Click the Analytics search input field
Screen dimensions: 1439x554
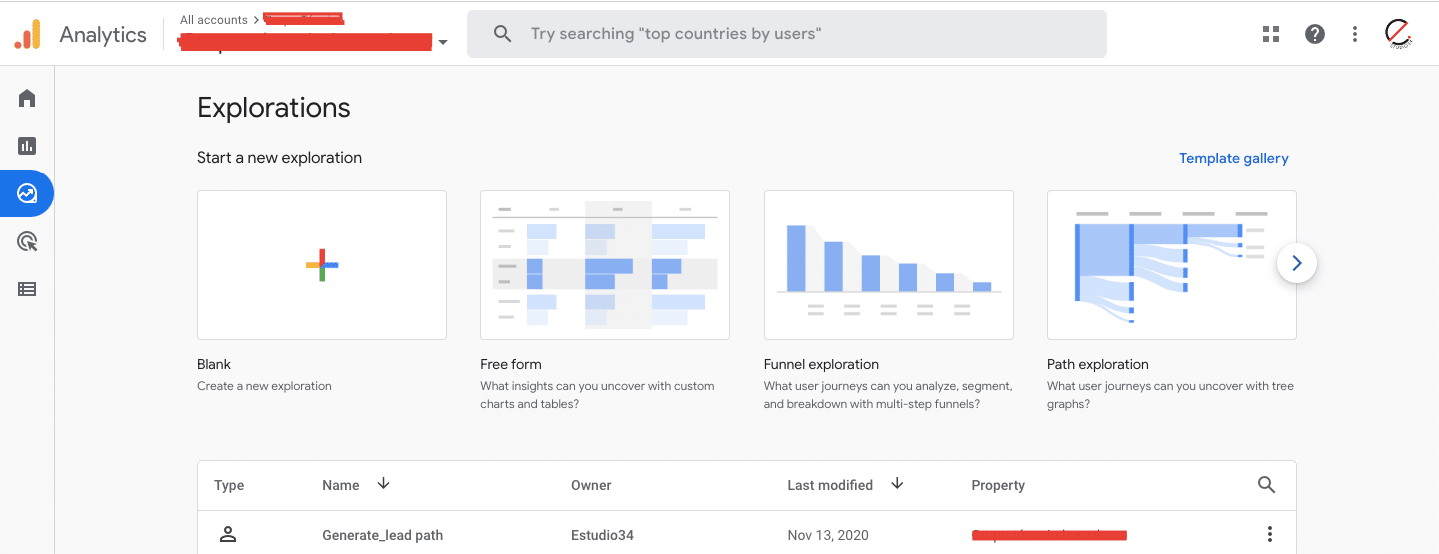pos(800,34)
